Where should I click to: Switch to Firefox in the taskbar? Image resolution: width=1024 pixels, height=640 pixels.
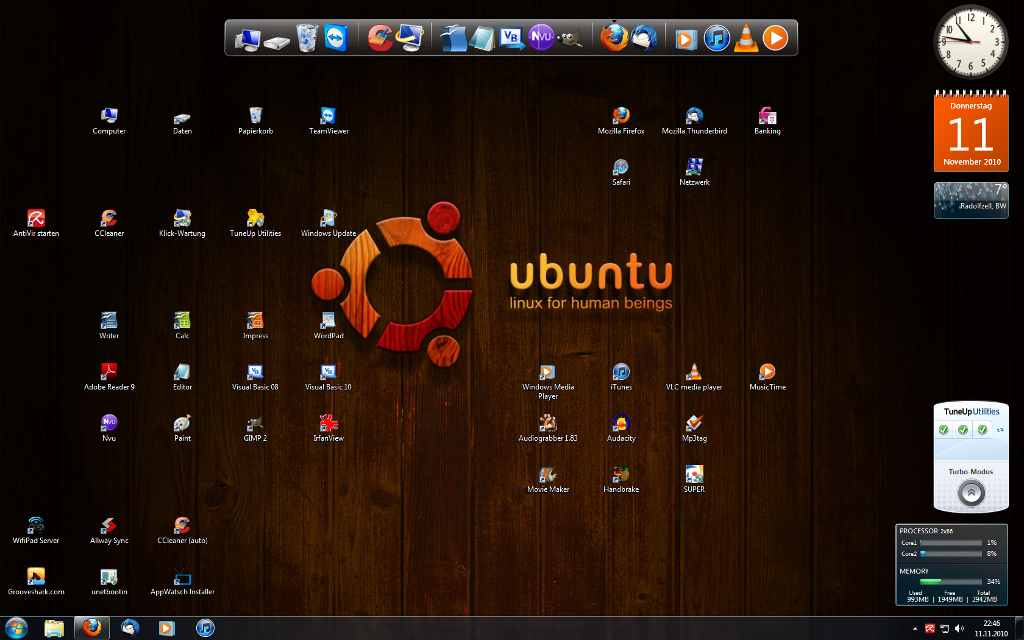click(92, 628)
